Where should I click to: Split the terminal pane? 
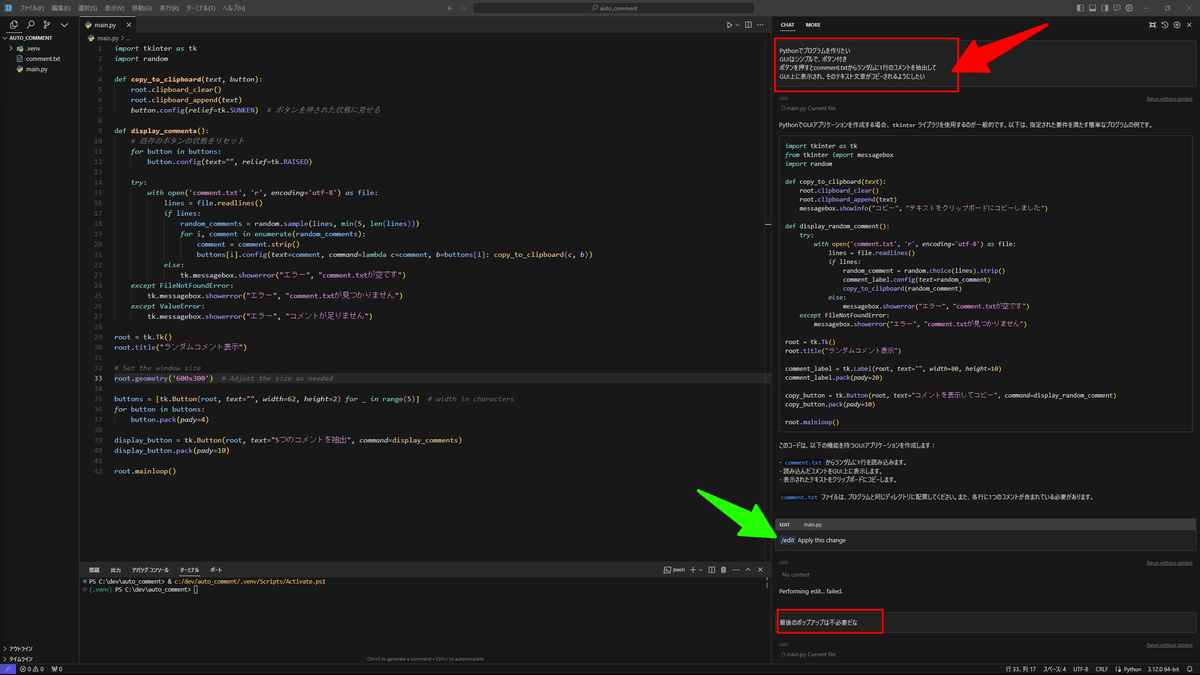pos(712,570)
